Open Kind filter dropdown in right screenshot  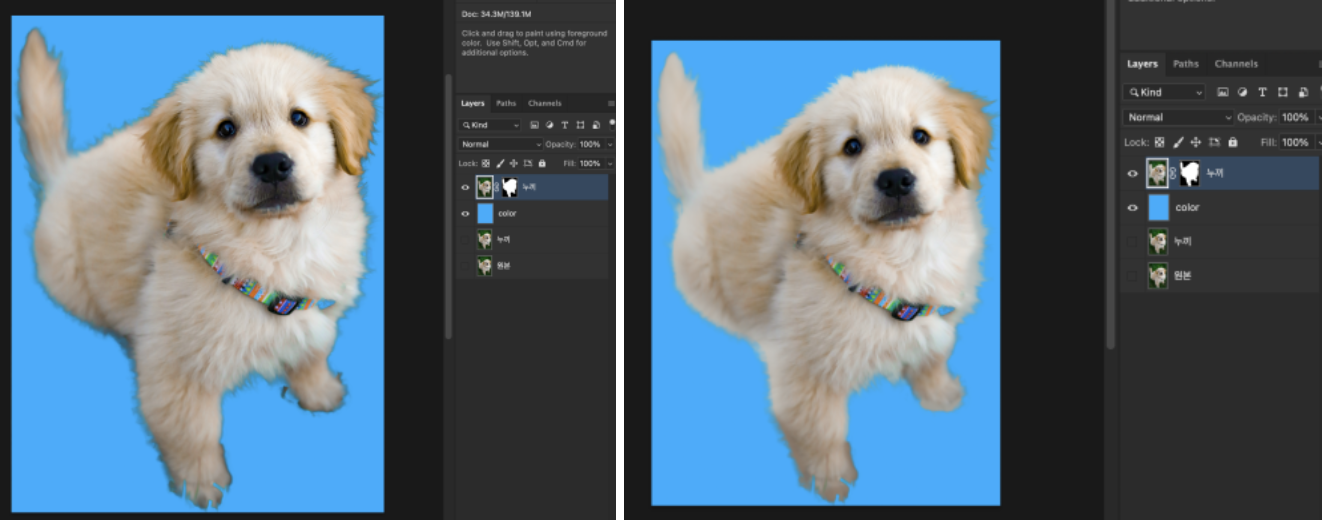tap(1164, 92)
